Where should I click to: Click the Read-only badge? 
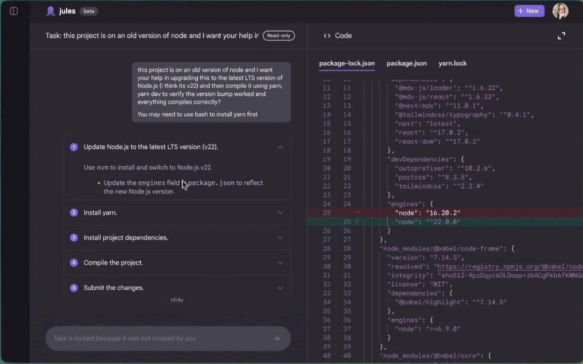[279, 36]
